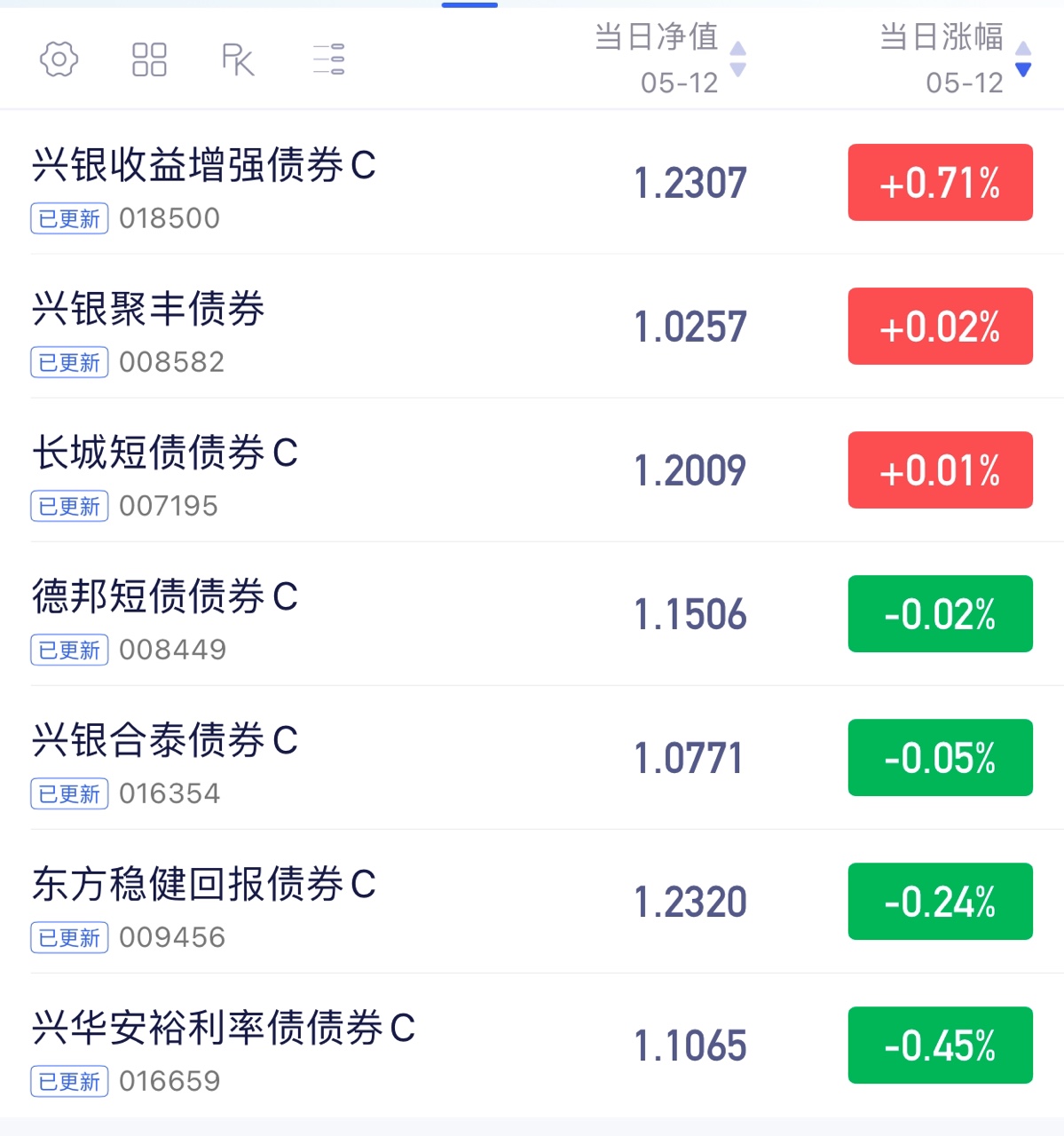
Task: Switch to grid view icon
Action: click(149, 59)
